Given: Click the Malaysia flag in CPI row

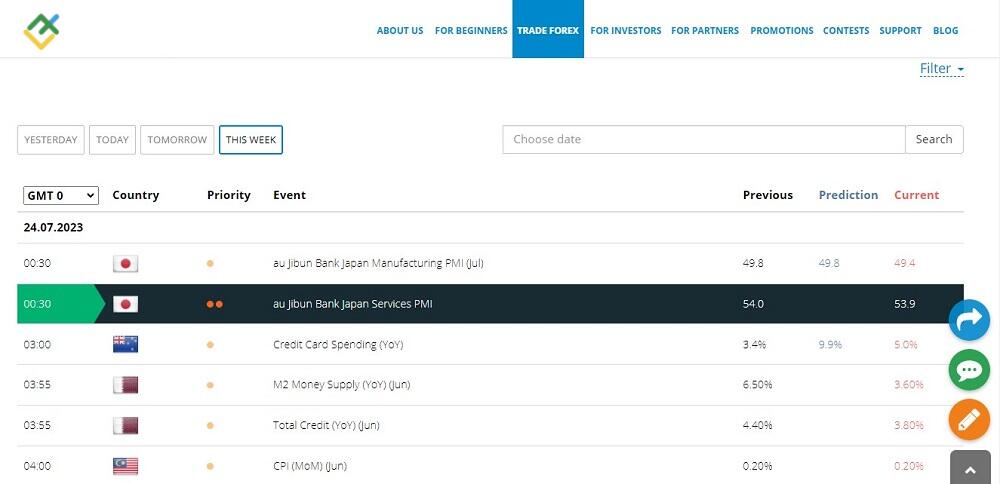Looking at the screenshot, I should pos(125,466).
